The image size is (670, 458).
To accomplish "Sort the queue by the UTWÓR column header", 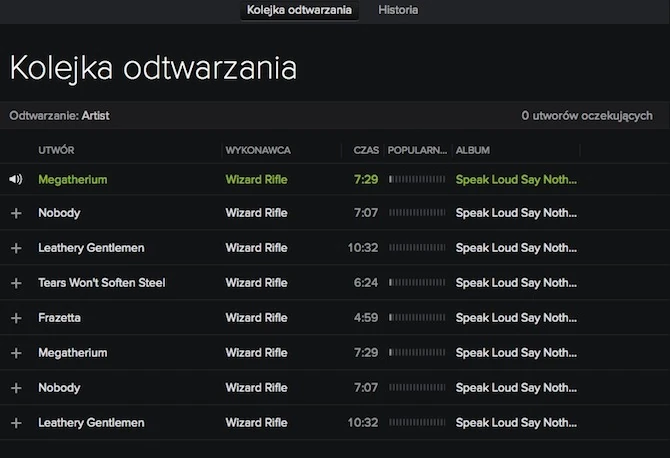I will [57, 150].
